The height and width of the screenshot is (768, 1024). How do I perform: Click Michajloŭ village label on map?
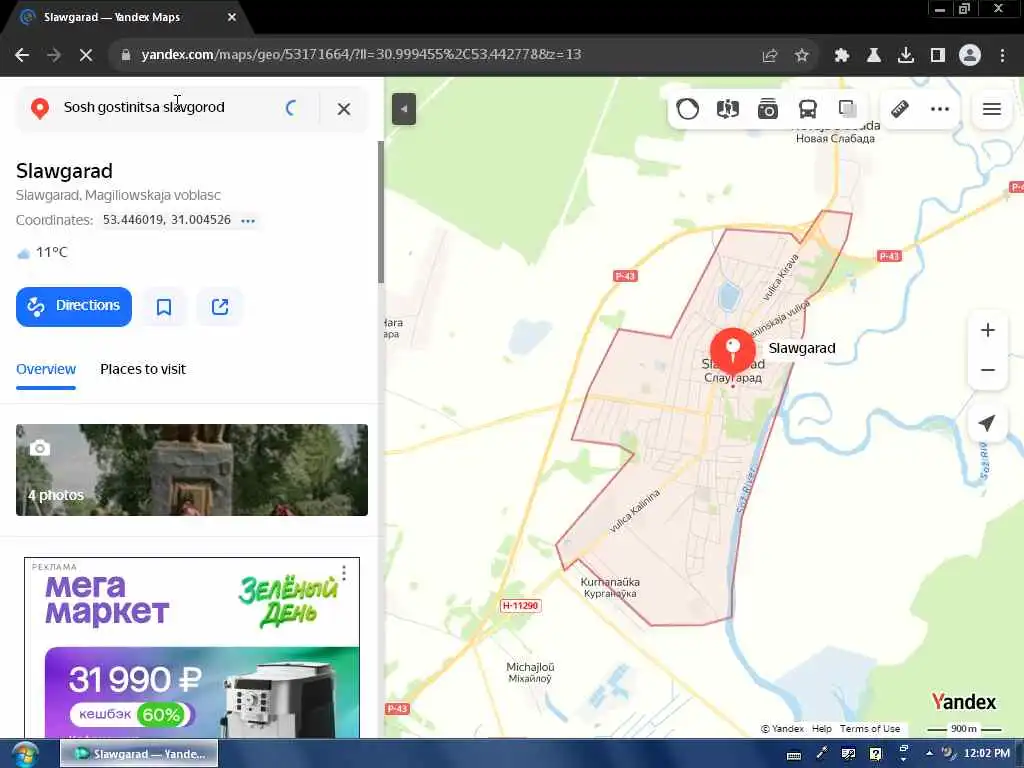(x=530, y=672)
